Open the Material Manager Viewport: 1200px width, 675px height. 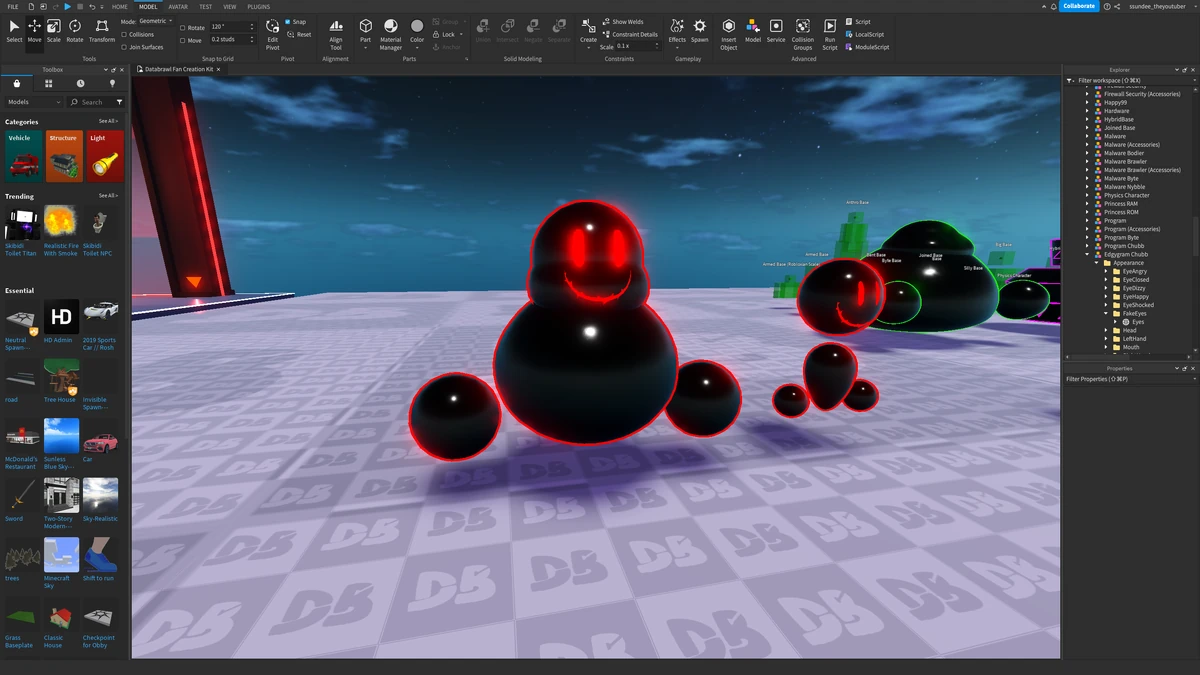(390, 32)
